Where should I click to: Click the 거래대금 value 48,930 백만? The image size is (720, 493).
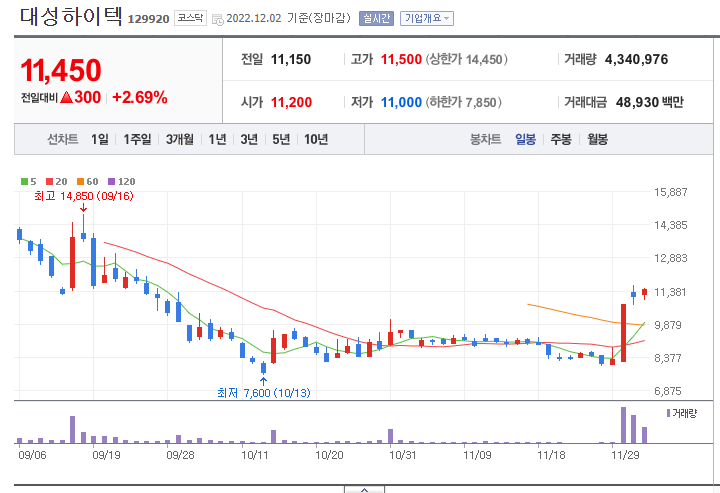(649, 102)
